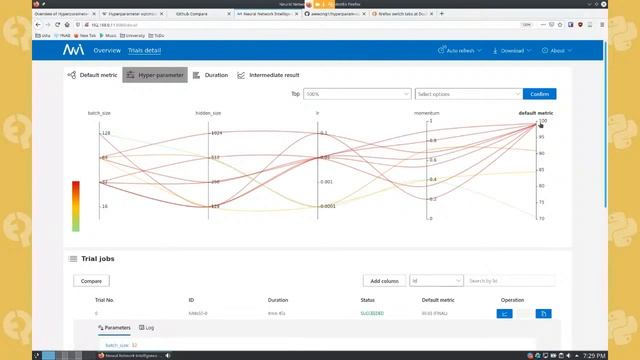Image resolution: width=640 pixels, height=360 pixels.
Task: Click the color scale legend bar
Action: pos(76,206)
